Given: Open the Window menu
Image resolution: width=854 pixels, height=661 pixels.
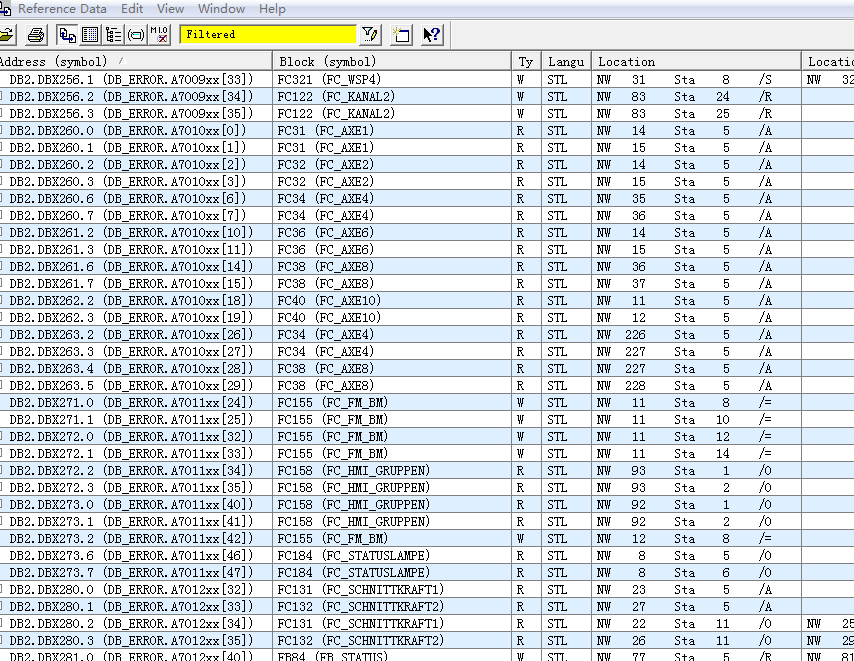Looking at the screenshot, I should pyautogui.click(x=221, y=9).
